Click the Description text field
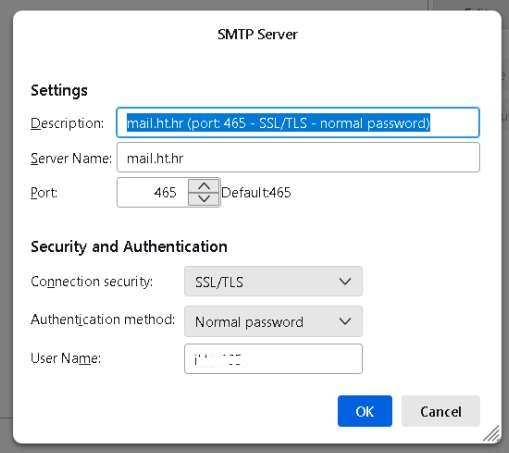The height and width of the screenshot is (453, 509). pos(298,123)
